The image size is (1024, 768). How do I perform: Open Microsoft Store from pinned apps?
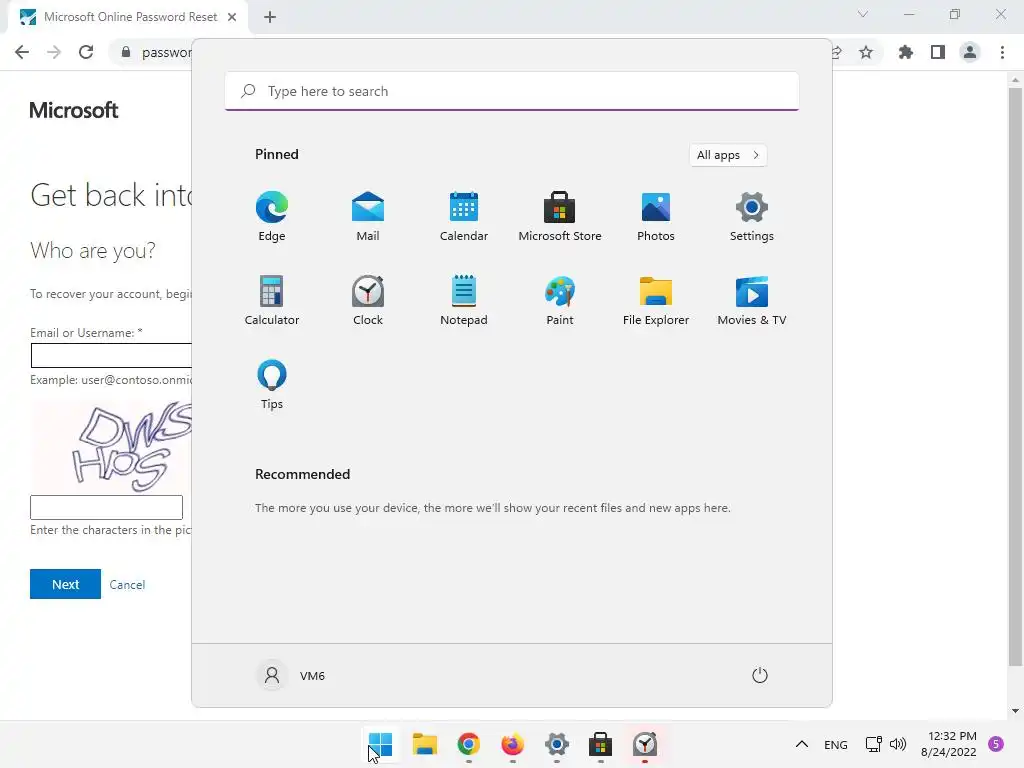560,217
